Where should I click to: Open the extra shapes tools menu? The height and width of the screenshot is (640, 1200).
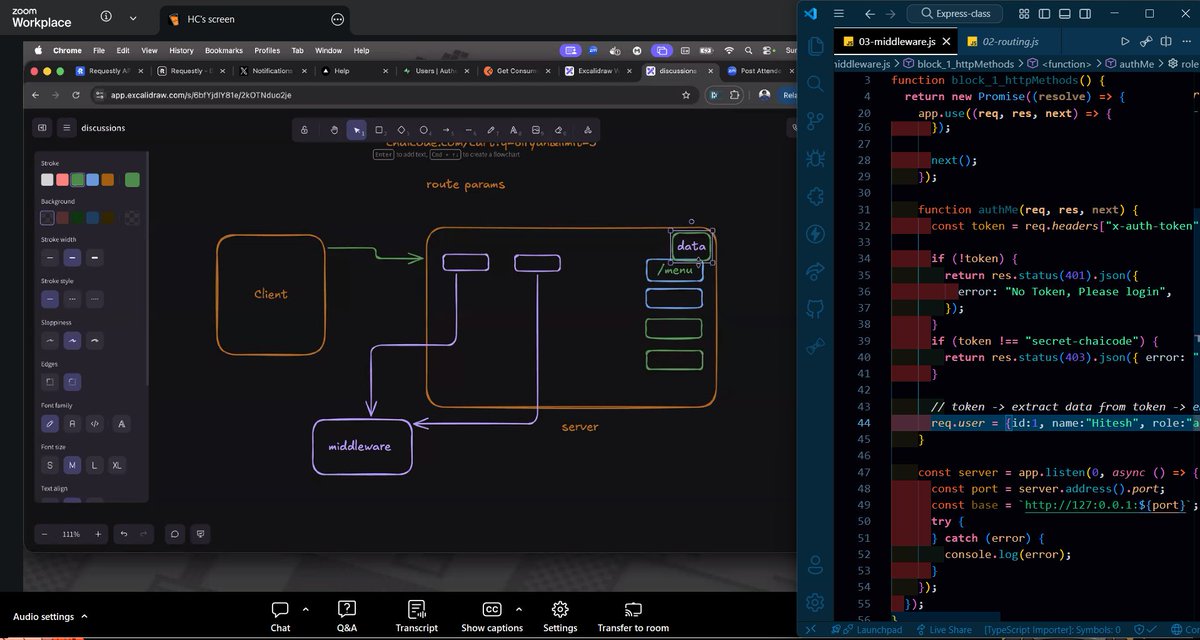click(586, 130)
